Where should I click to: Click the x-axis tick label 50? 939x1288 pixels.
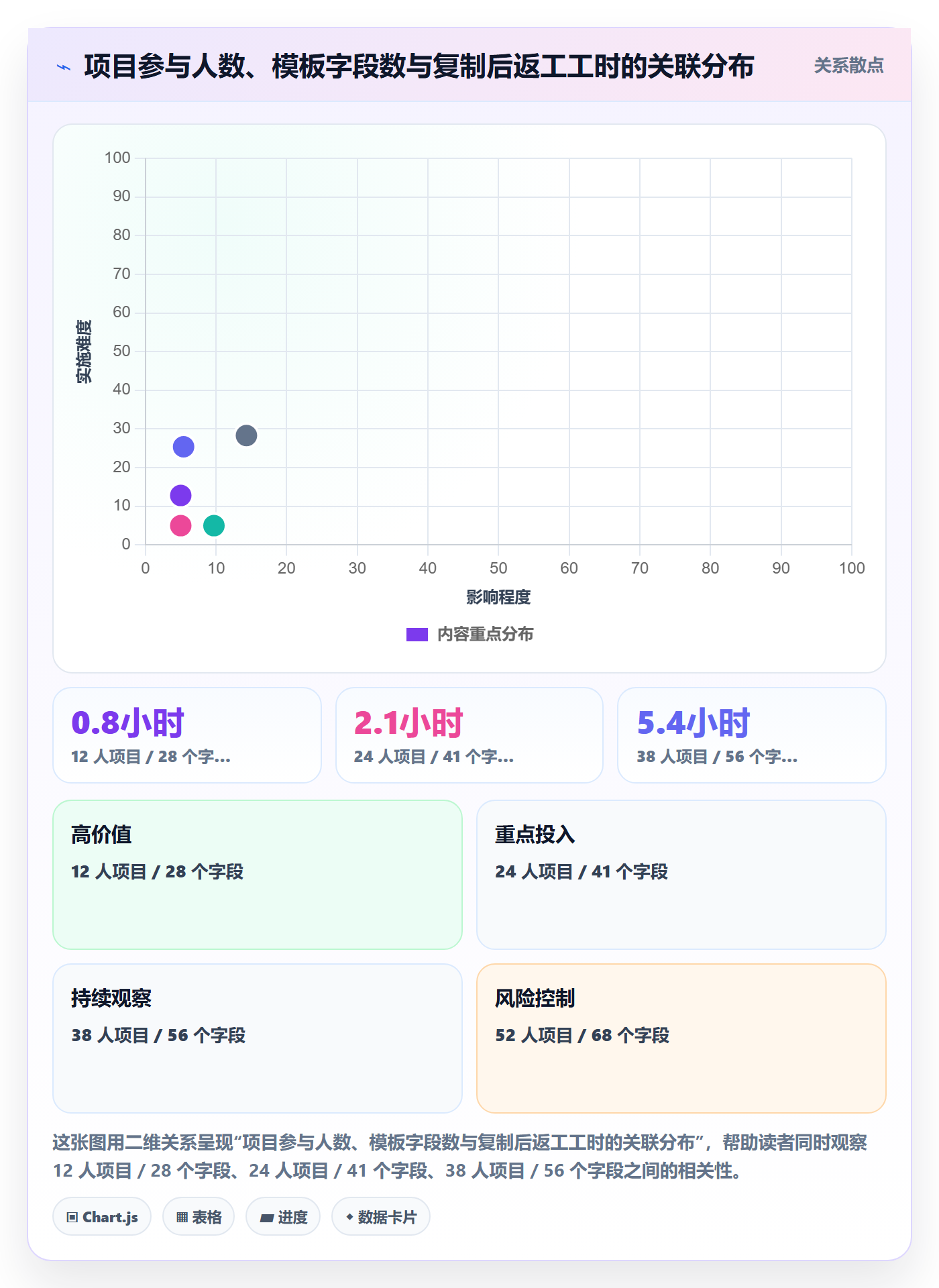pyautogui.click(x=498, y=568)
